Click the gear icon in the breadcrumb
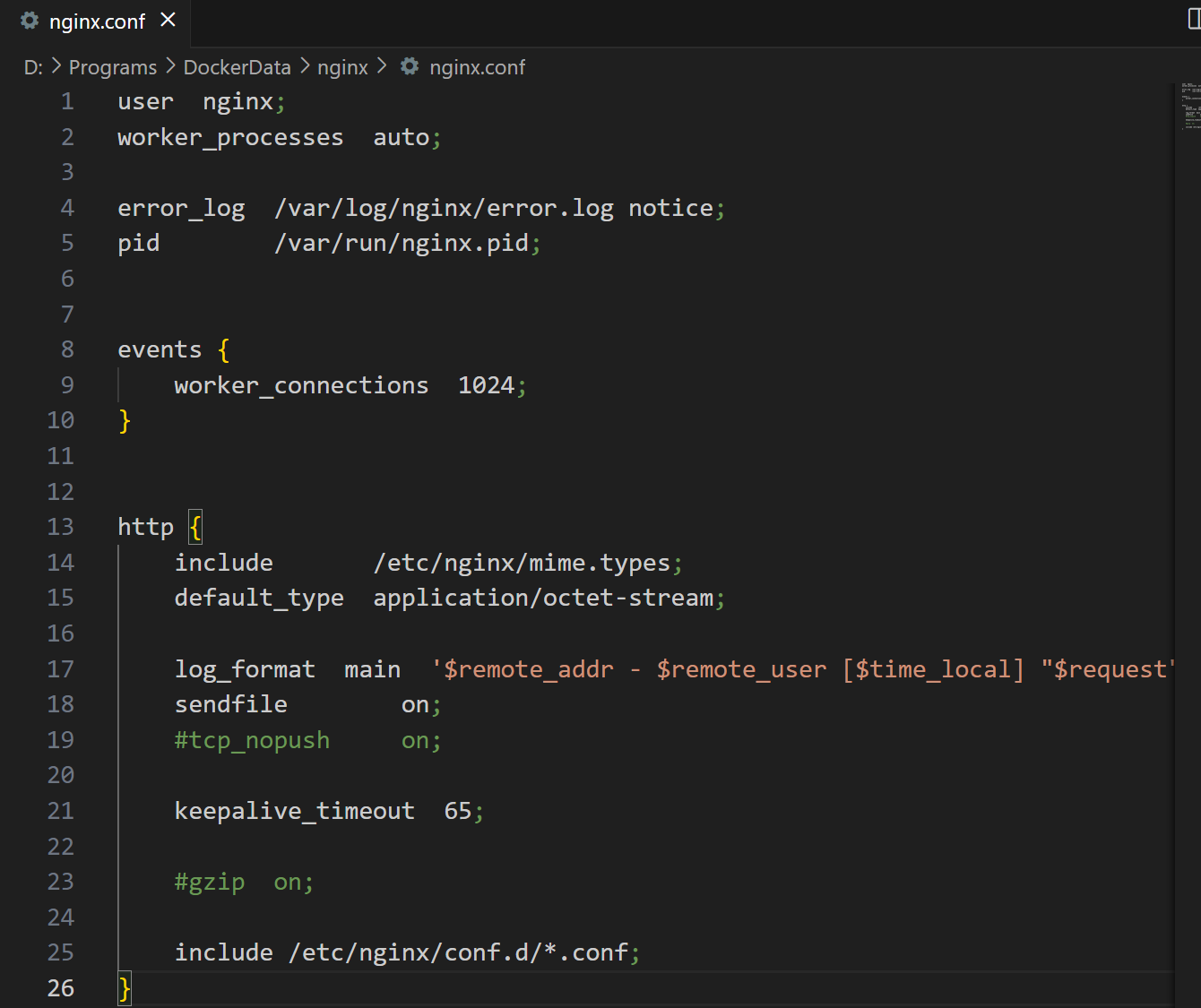The width and height of the screenshot is (1201, 1008). pos(410,67)
